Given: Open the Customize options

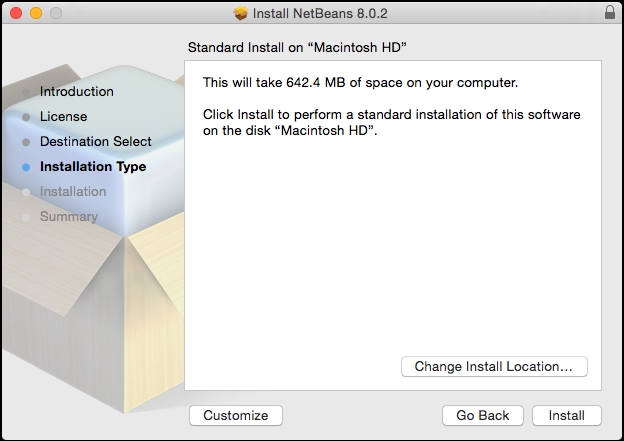Looking at the screenshot, I should tap(236, 416).
